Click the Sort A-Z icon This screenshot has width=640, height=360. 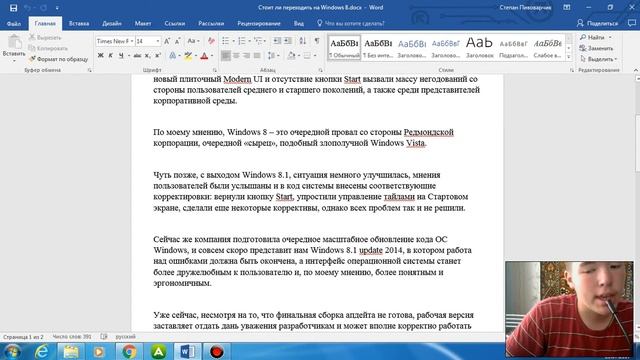302,41
